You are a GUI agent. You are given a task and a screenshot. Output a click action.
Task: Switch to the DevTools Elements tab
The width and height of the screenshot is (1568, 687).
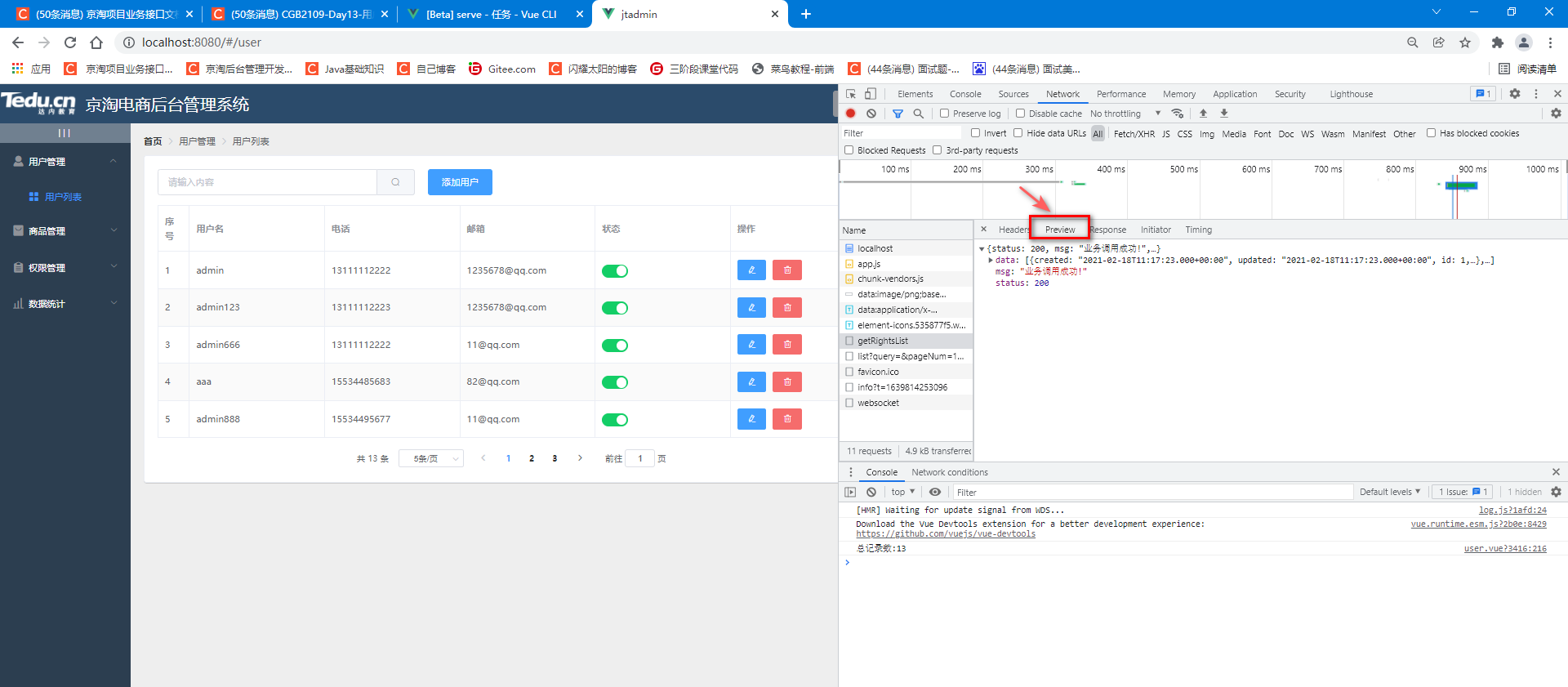[x=915, y=94]
